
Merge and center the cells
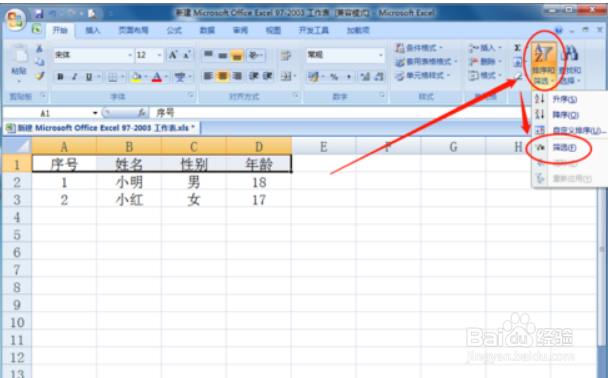pos(286,76)
